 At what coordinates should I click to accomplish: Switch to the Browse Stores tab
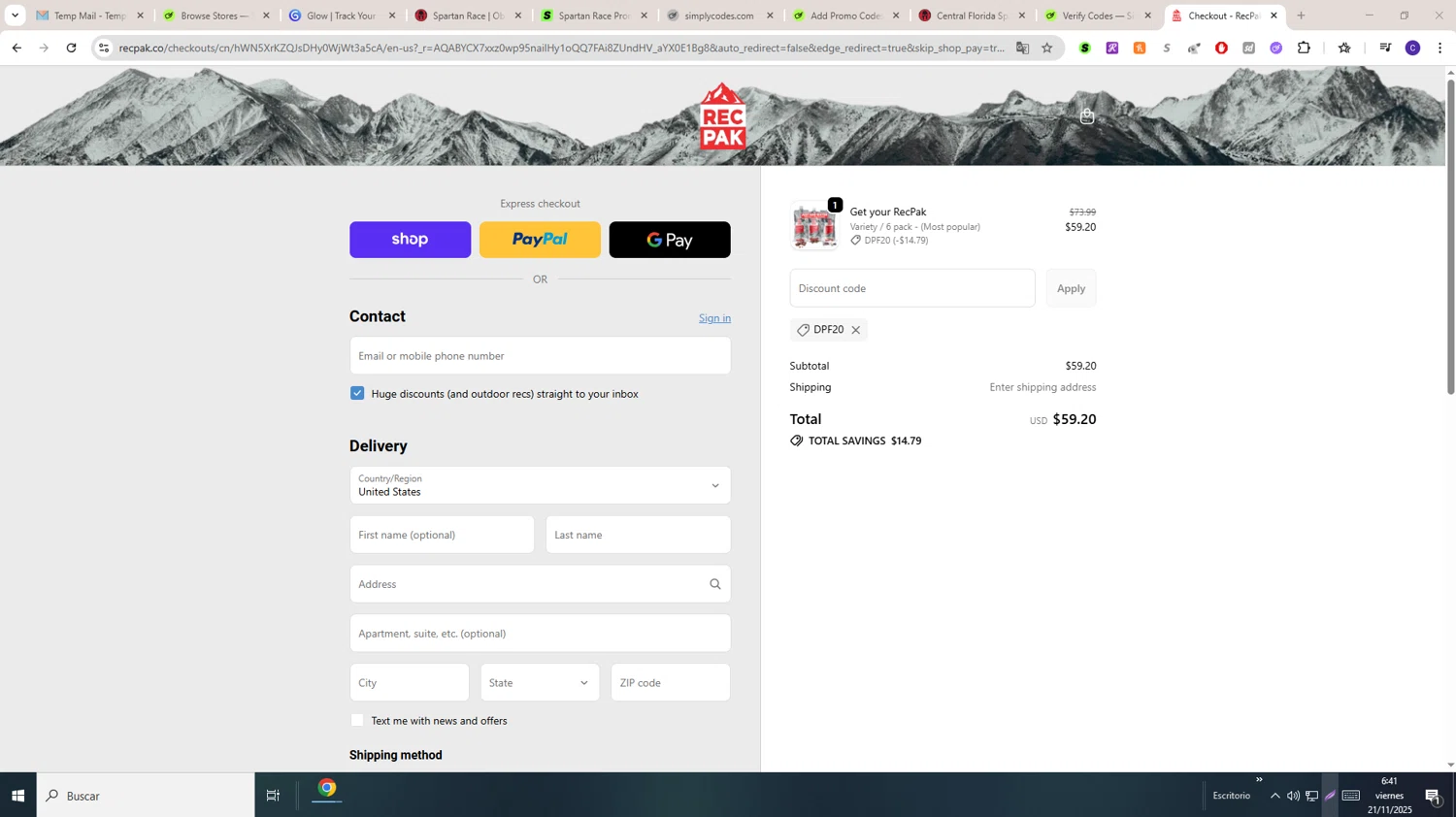pos(215,16)
